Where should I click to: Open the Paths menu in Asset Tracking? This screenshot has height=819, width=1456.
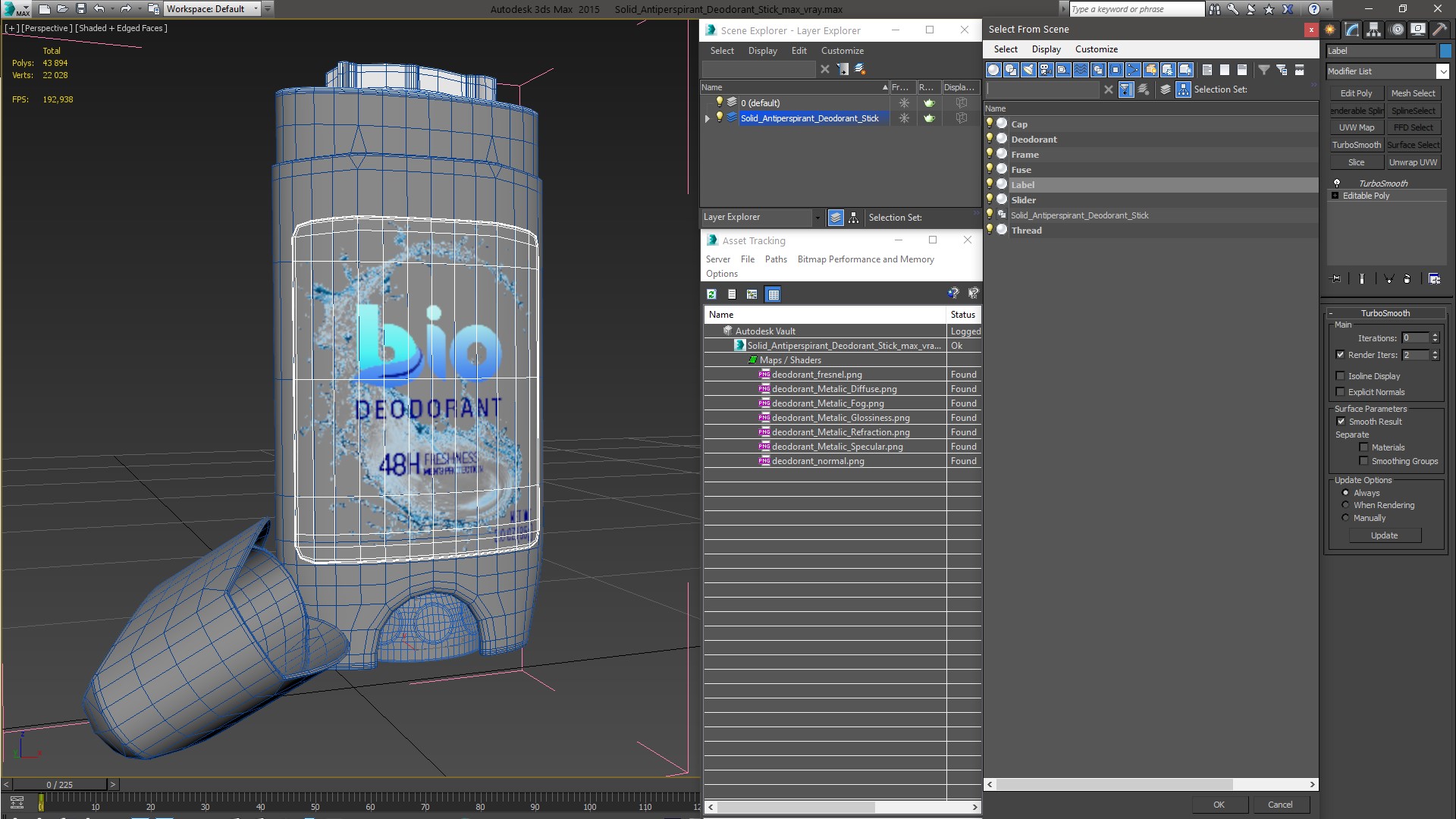pyautogui.click(x=775, y=259)
